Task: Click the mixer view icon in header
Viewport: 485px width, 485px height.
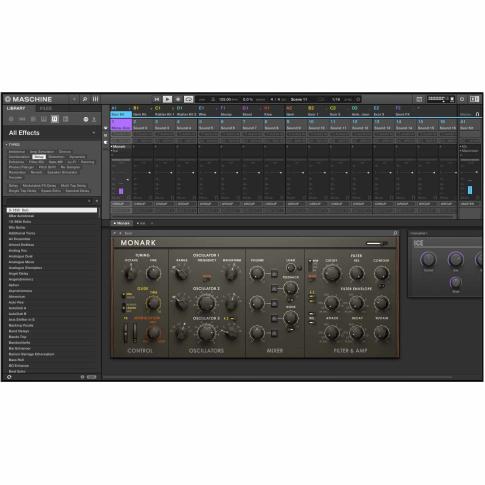Action: point(95,99)
